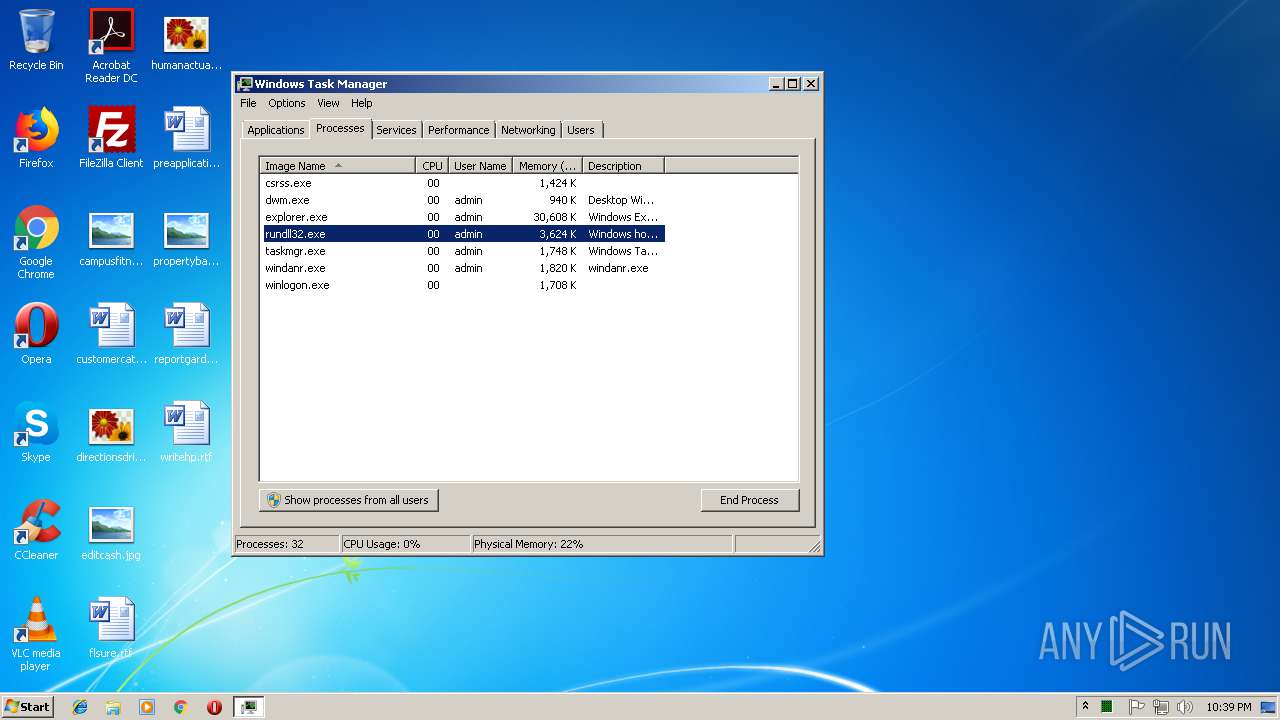Maximize the Task Manager window
This screenshot has width=1280, height=720.
(x=793, y=84)
